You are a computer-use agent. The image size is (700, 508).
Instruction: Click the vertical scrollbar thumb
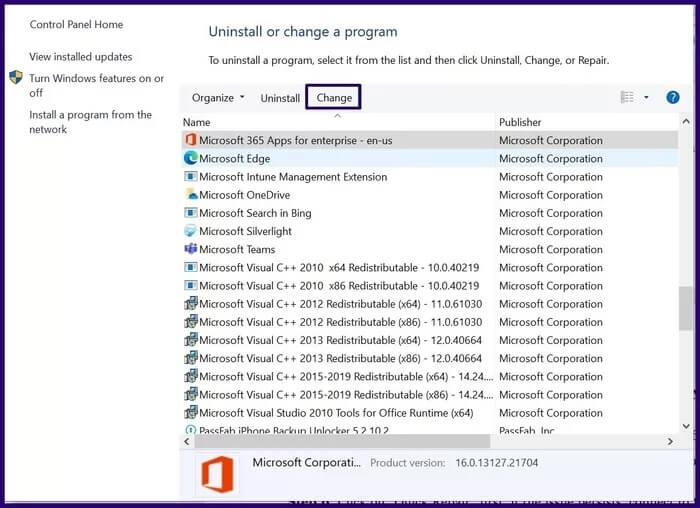pos(686,308)
